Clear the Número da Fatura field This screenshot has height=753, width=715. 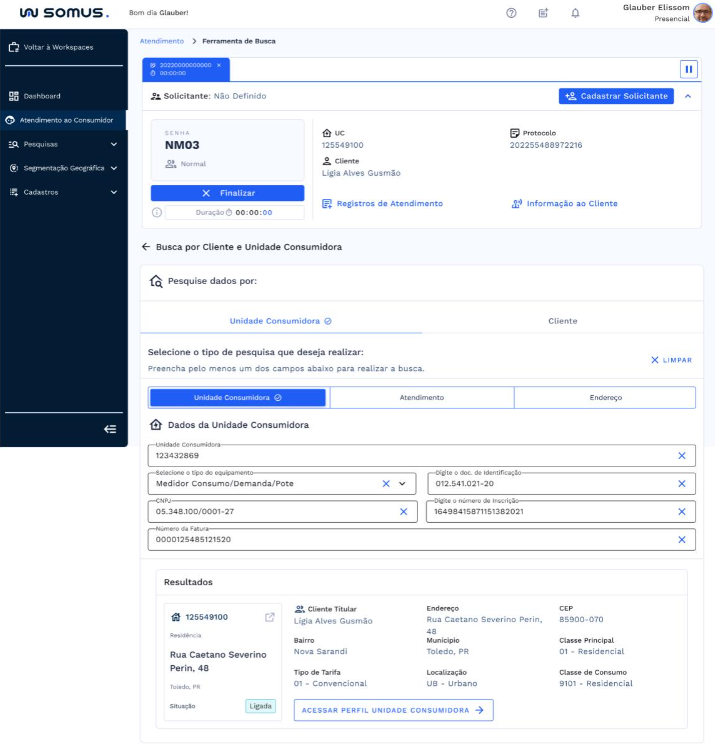click(681, 539)
